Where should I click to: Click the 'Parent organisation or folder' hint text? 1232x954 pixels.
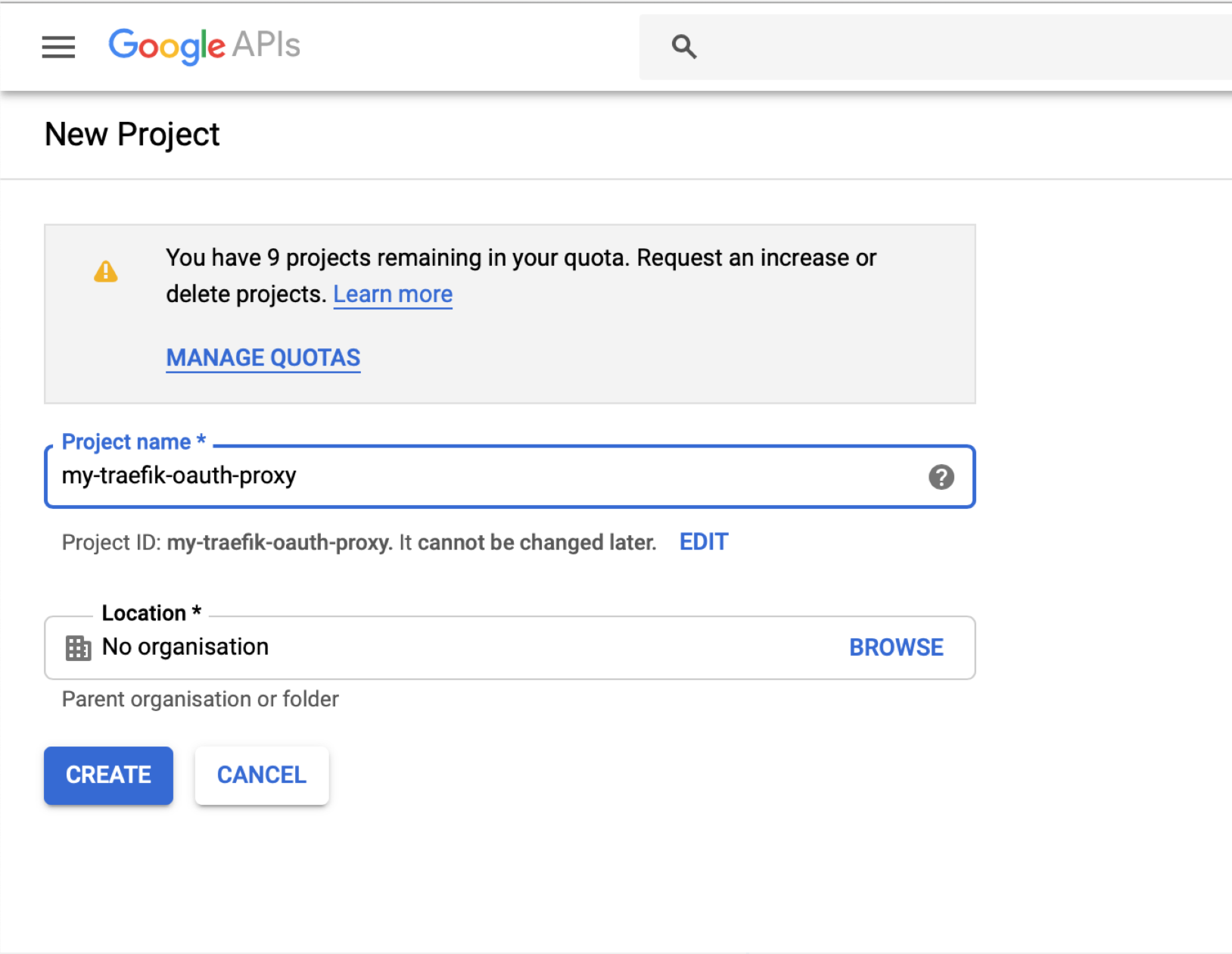click(201, 699)
